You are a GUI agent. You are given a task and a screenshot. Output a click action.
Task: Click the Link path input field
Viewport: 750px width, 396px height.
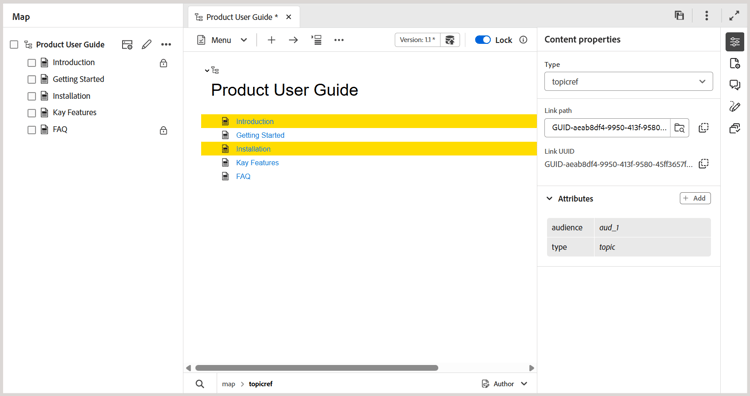point(607,128)
